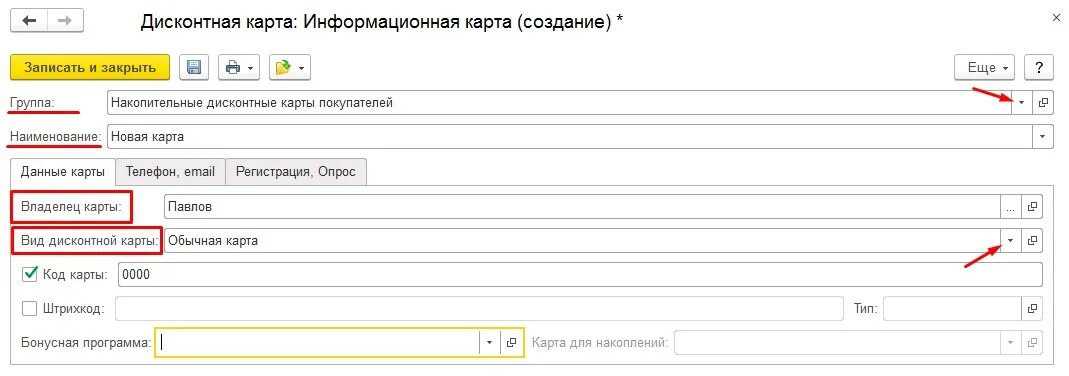This screenshot has width=1069, height=376.
Task: Open help with the question mark button
Action: [x=1039, y=67]
